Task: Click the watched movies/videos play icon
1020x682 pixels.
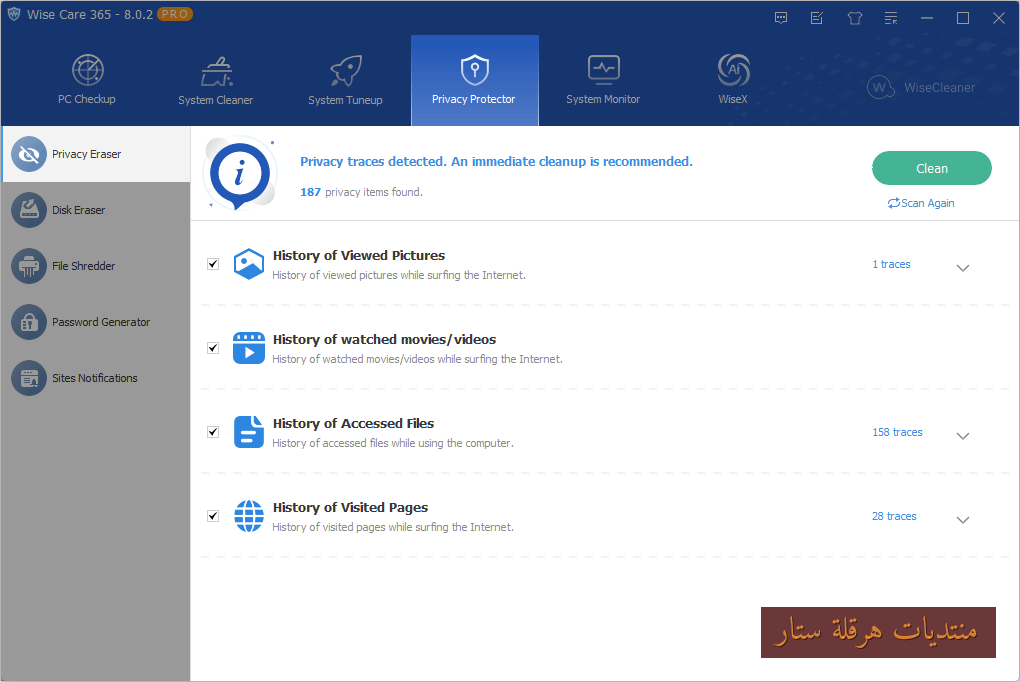Action: [248, 348]
